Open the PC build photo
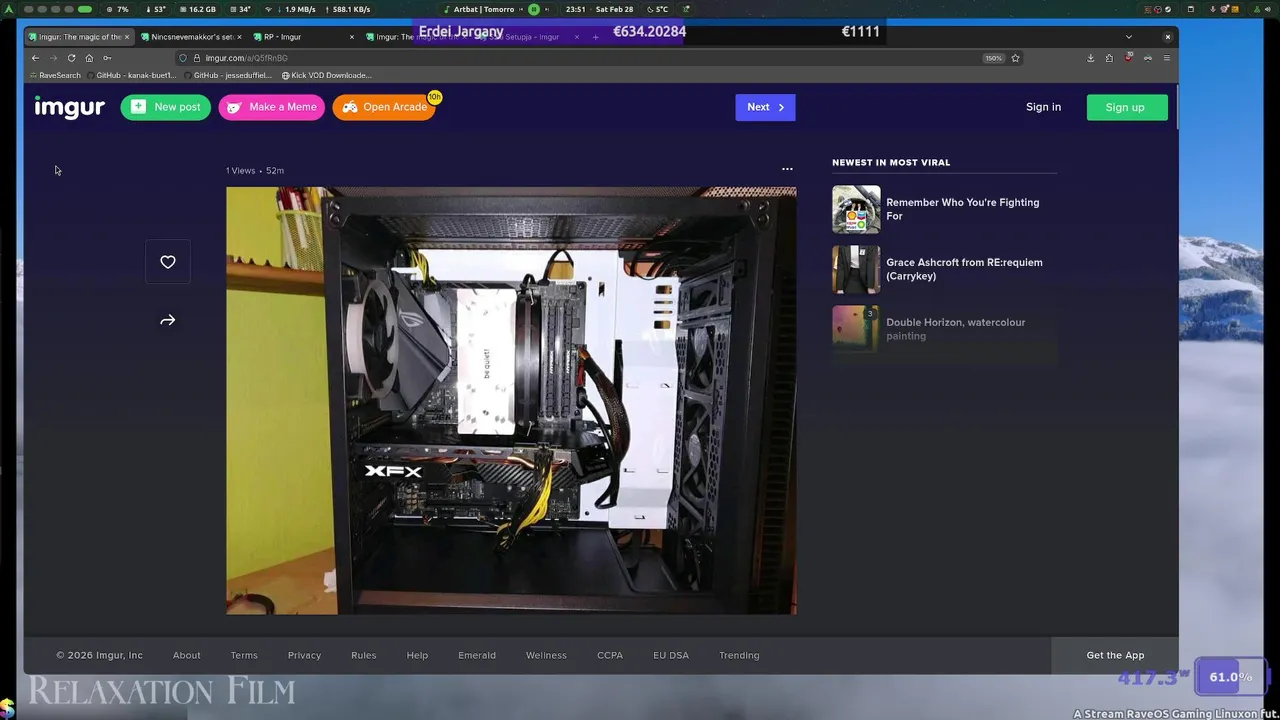Screen dimensions: 1280x720 click(511, 400)
